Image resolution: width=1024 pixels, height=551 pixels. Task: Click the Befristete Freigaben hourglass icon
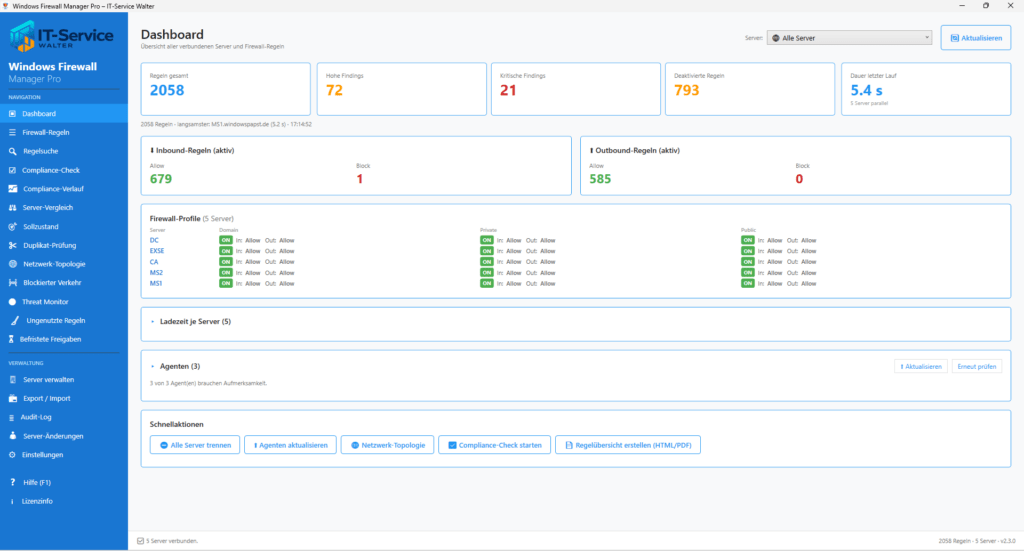(11, 339)
